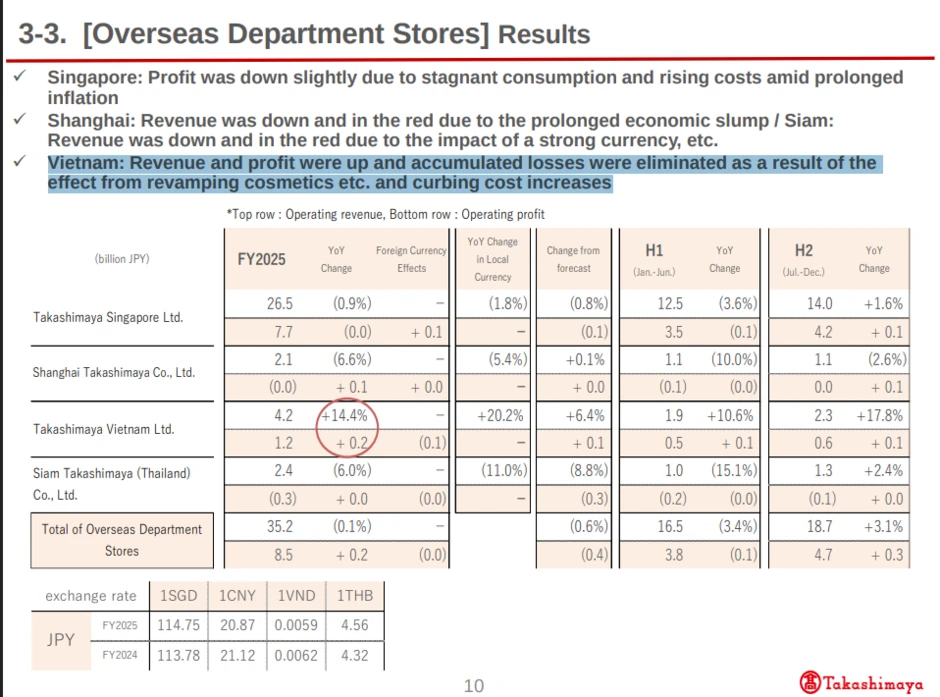Click the "H1 (Jan.-Jun.)" column header
The image size is (940, 697).
pyautogui.click(x=654, y=260)
